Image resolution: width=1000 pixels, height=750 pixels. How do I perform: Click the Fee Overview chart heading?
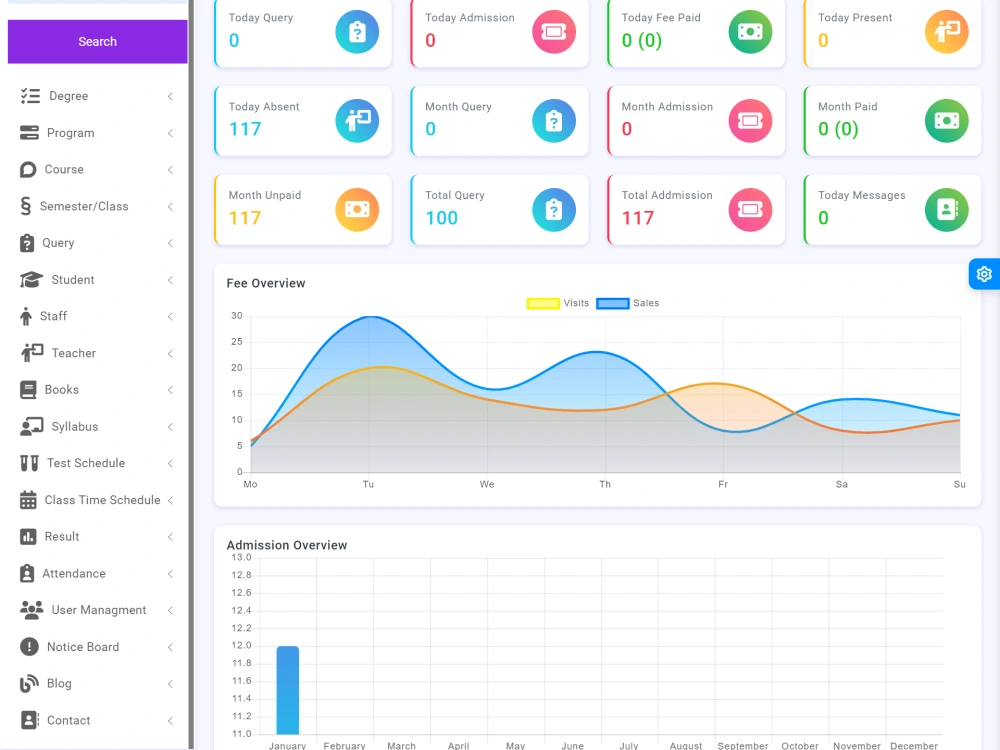266,283
